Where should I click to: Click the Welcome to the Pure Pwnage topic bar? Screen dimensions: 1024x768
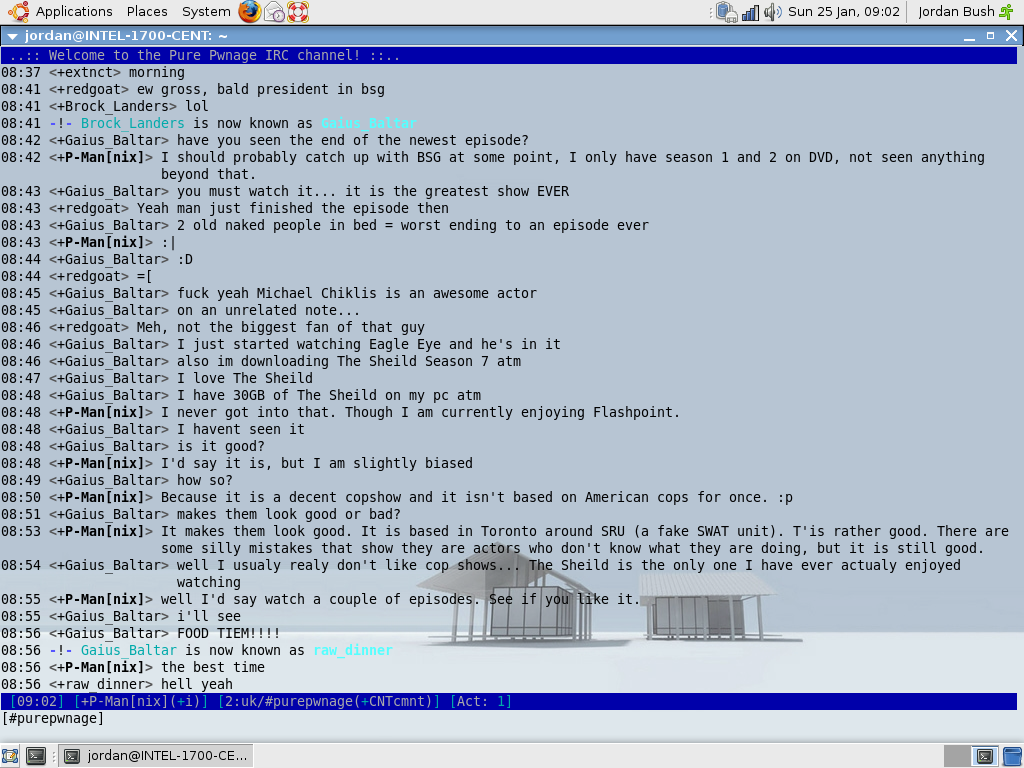509,56
